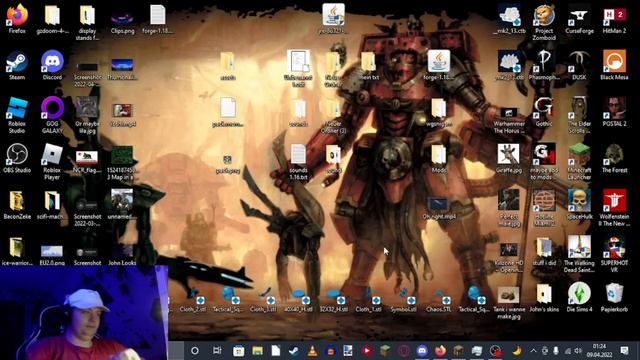This screenshot has height=360, width=640.
Task: Open the microphone tray icon
Action: tap(556, 351)
